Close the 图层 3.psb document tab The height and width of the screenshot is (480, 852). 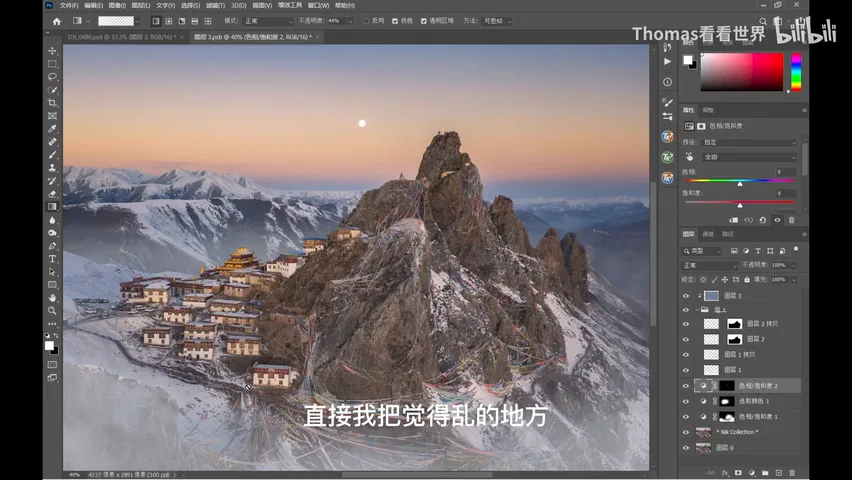(x=317, y=37)
